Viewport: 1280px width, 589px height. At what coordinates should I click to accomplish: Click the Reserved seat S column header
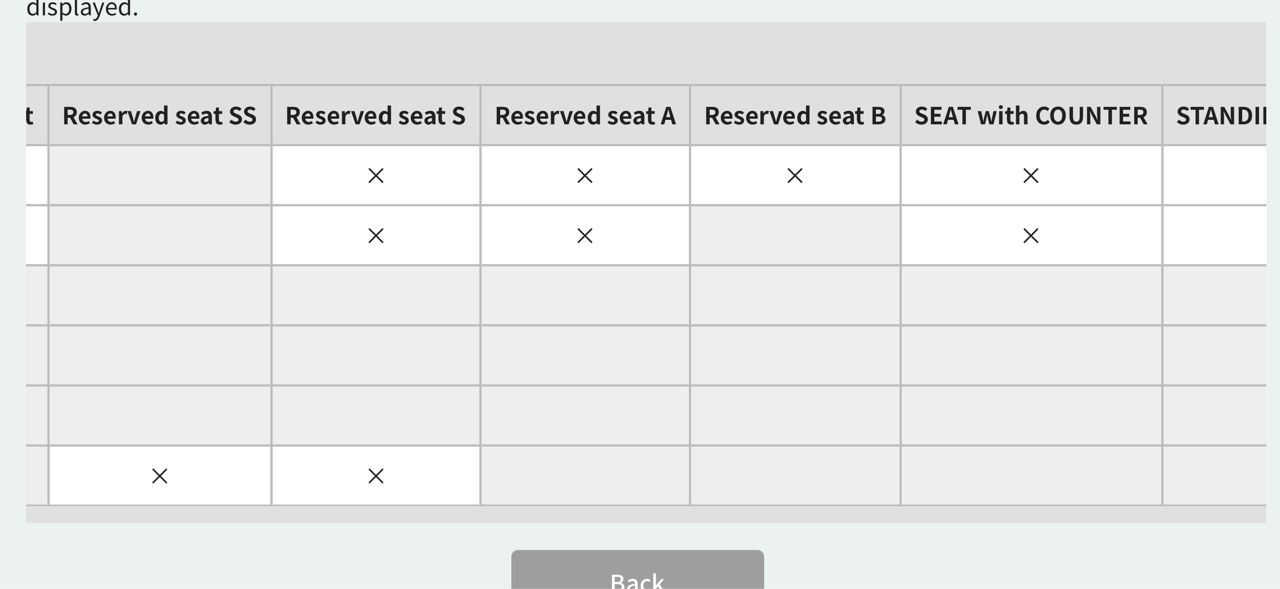tap(376, 116)
